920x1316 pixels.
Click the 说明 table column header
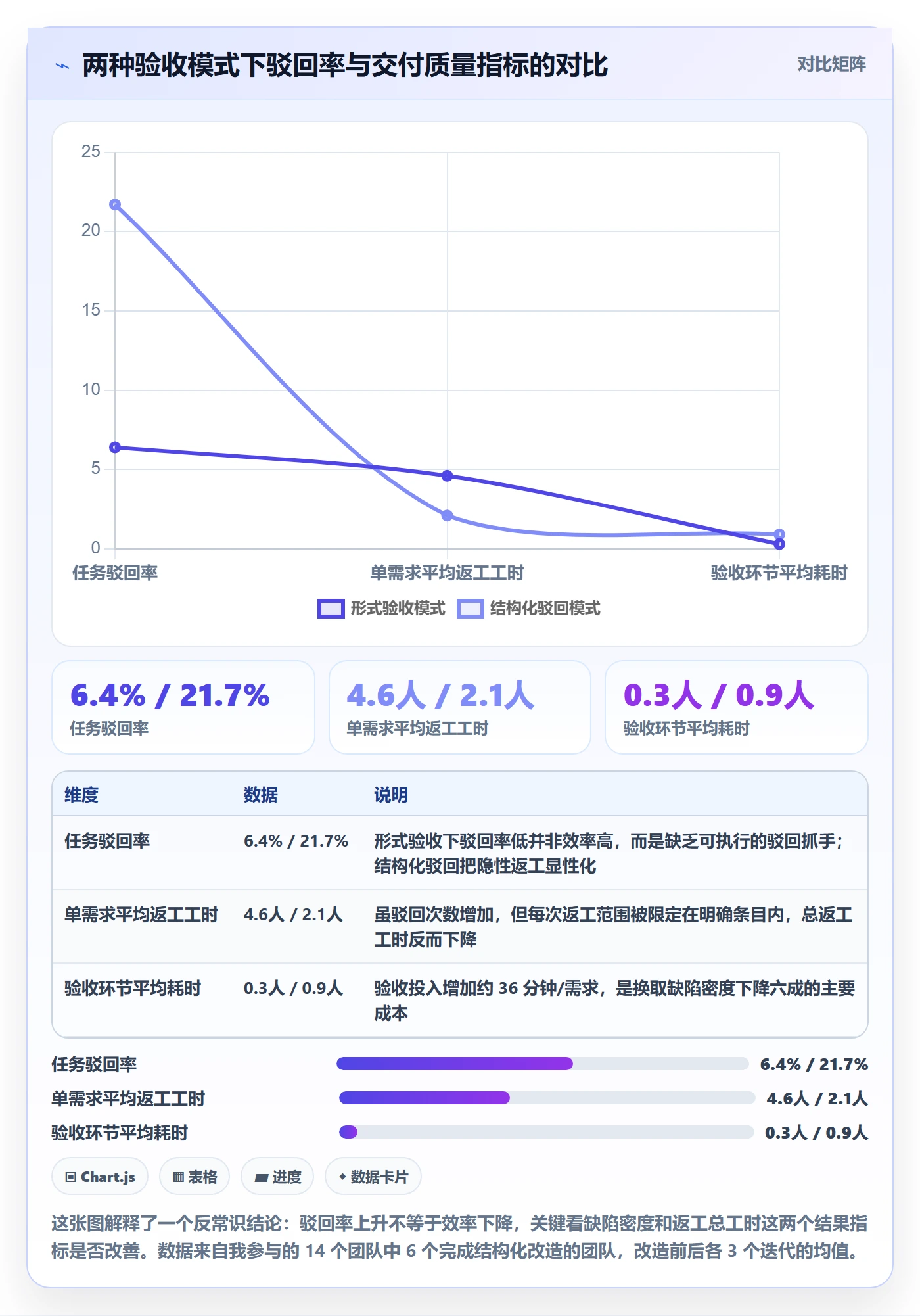click(x=391, y=795)
